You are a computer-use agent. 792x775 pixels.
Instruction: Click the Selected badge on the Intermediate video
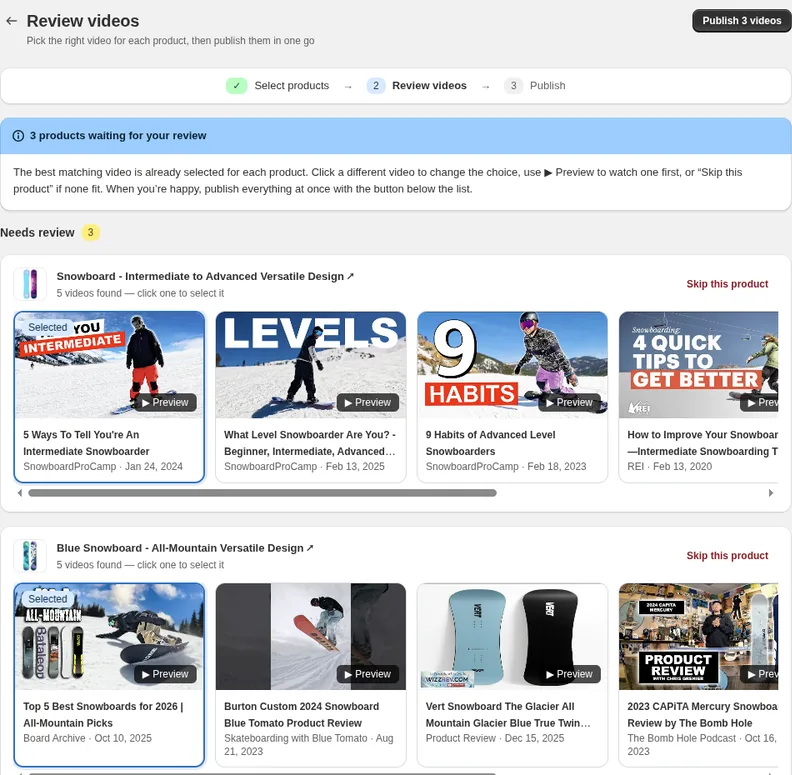pos(47,327)
